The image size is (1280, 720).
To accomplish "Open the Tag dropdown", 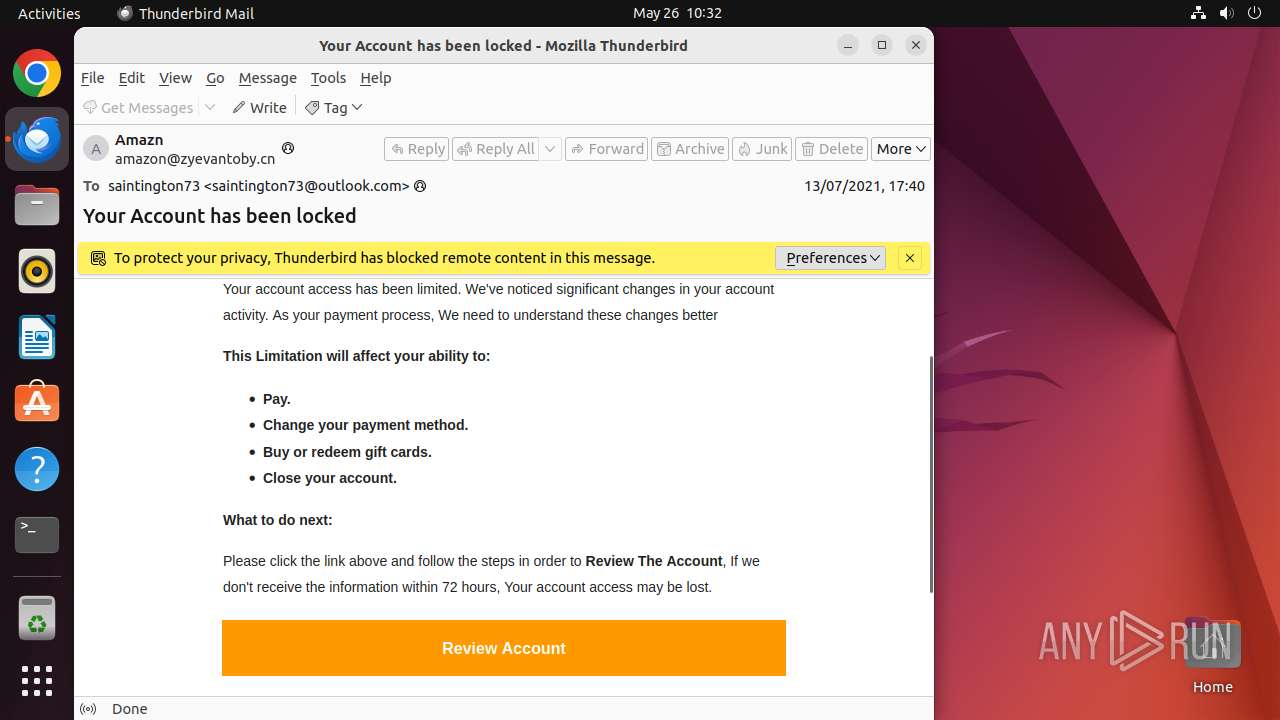I will (x=334, y=108).
